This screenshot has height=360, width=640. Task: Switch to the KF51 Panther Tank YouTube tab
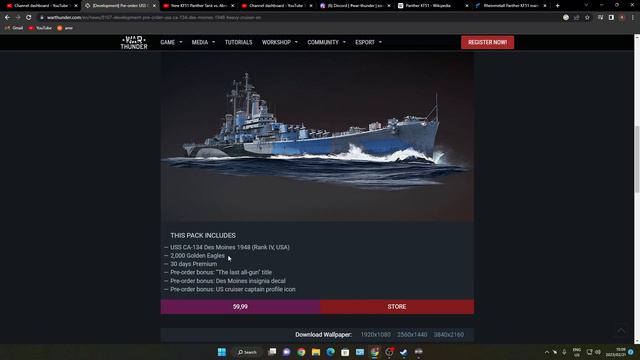click(x=199, y=6)
